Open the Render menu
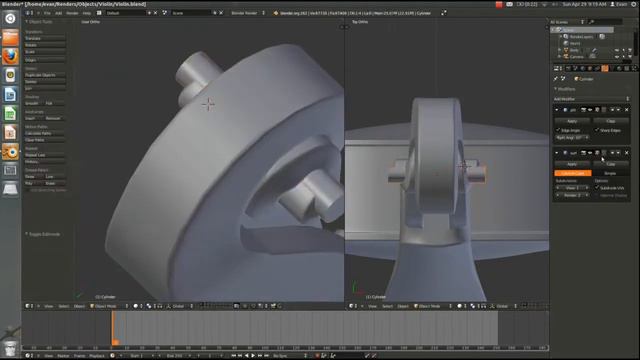The height and width of the screenshot is (360, 640). point(72,13)
